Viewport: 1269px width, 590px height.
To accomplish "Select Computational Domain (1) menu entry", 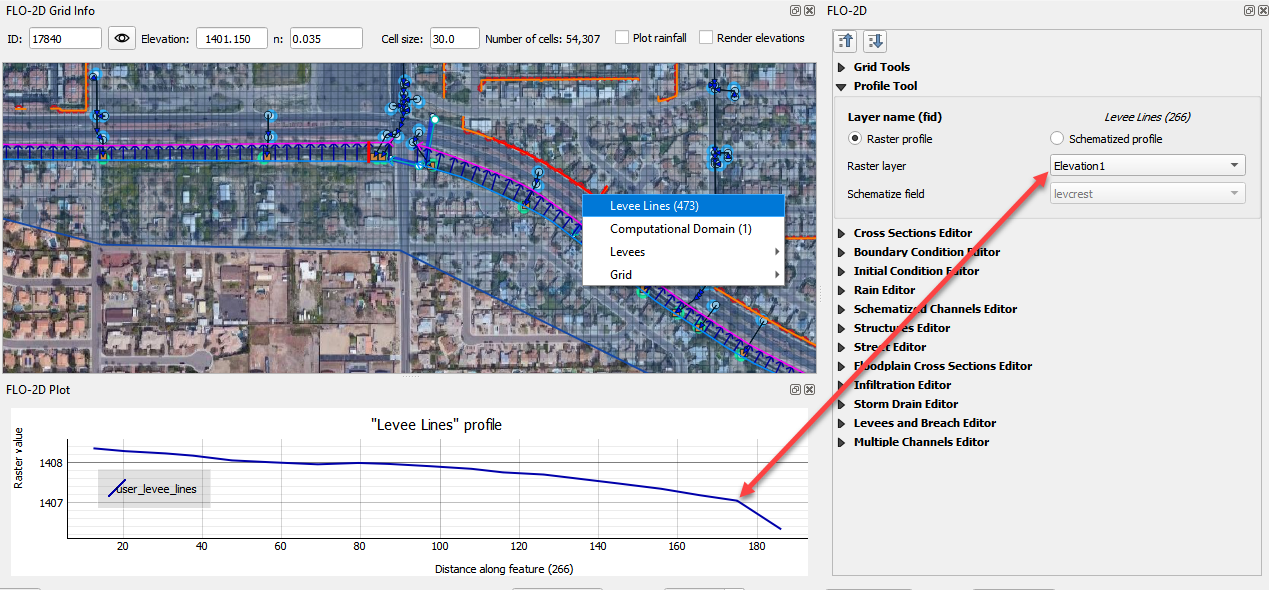I will click(683, 229).
